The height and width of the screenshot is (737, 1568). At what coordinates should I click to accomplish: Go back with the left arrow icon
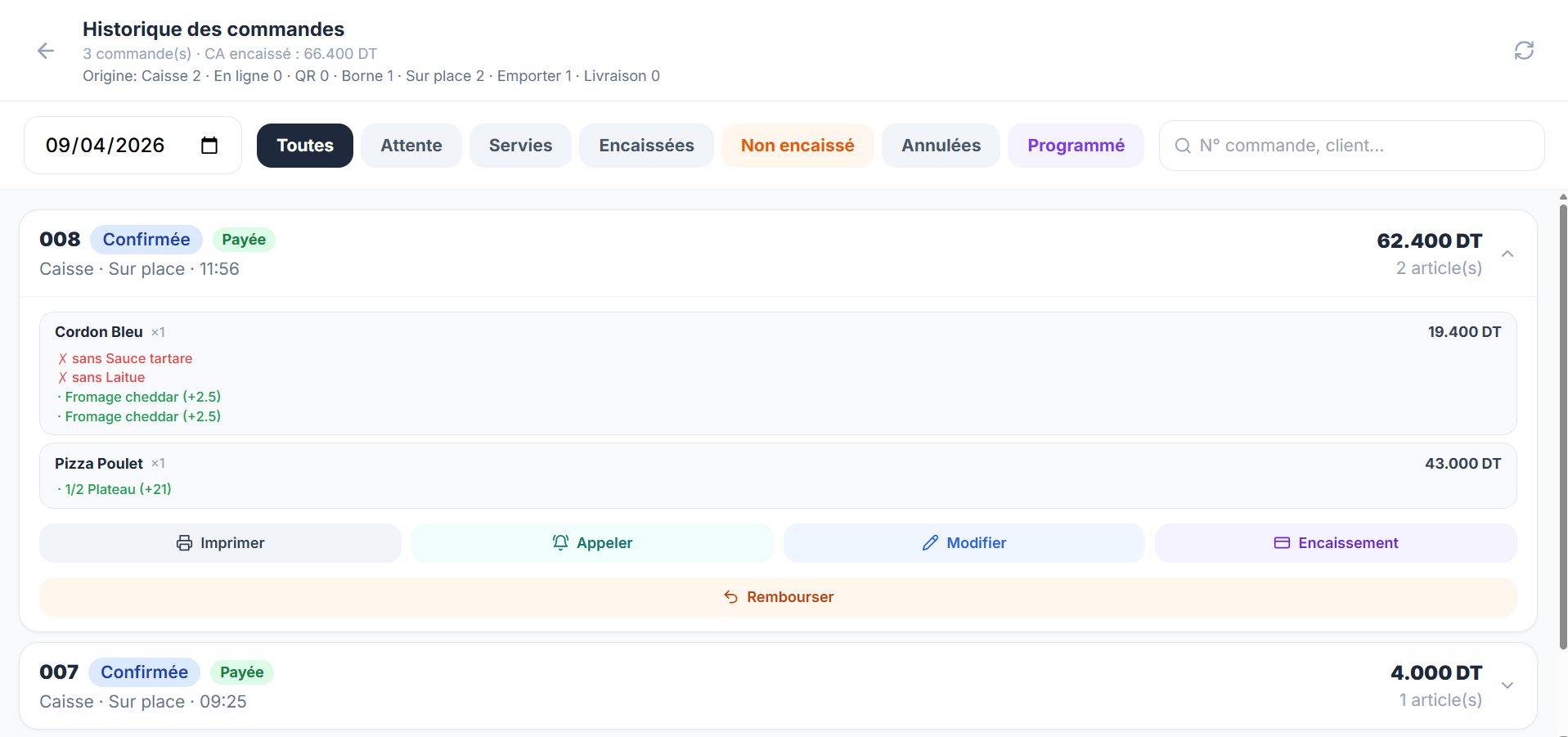tap(46, 51)
